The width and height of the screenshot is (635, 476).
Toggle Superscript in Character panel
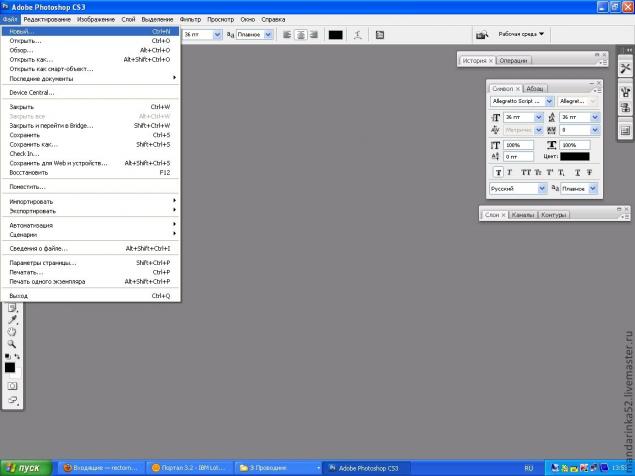click(550, 173)
